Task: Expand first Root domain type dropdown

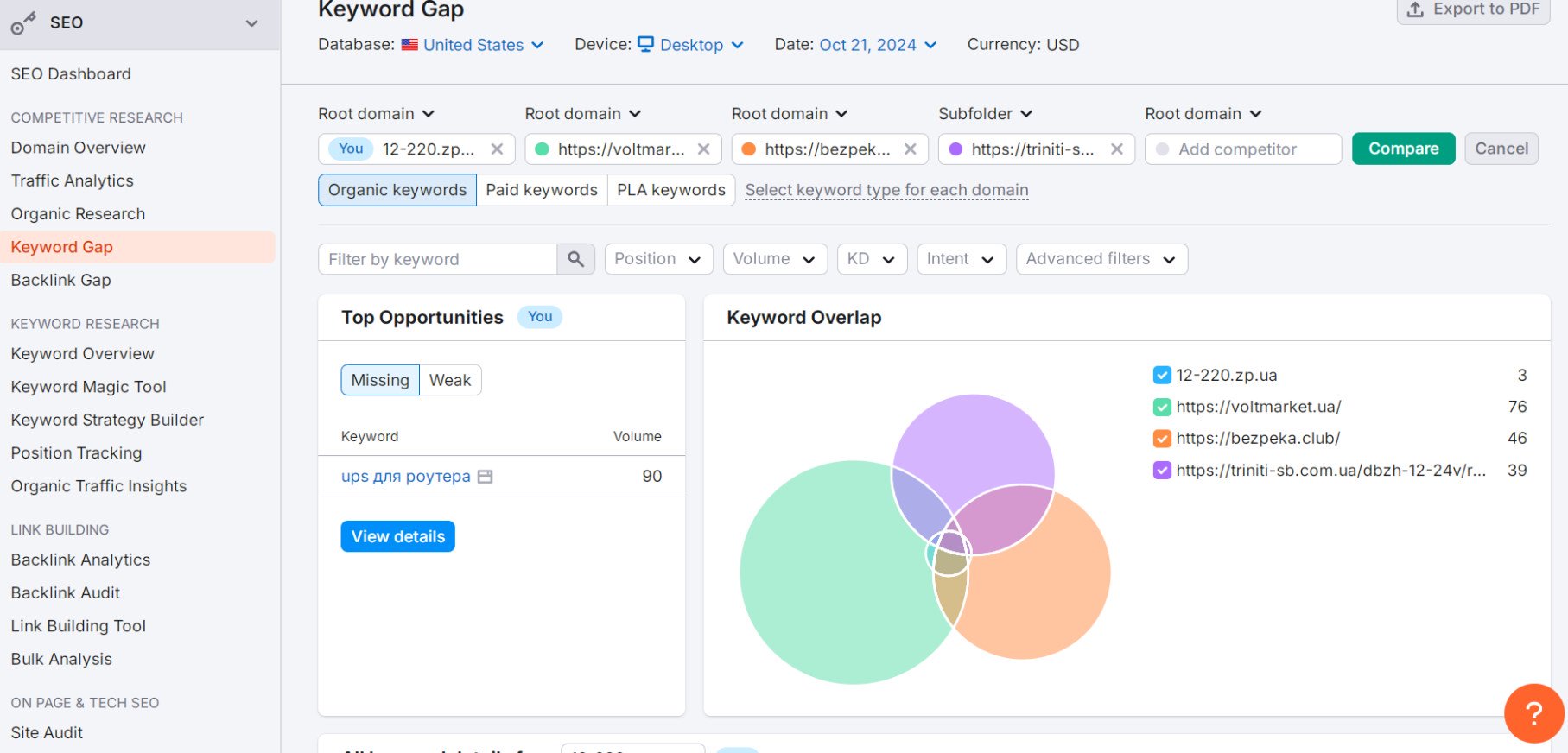Action: [376, 114]
